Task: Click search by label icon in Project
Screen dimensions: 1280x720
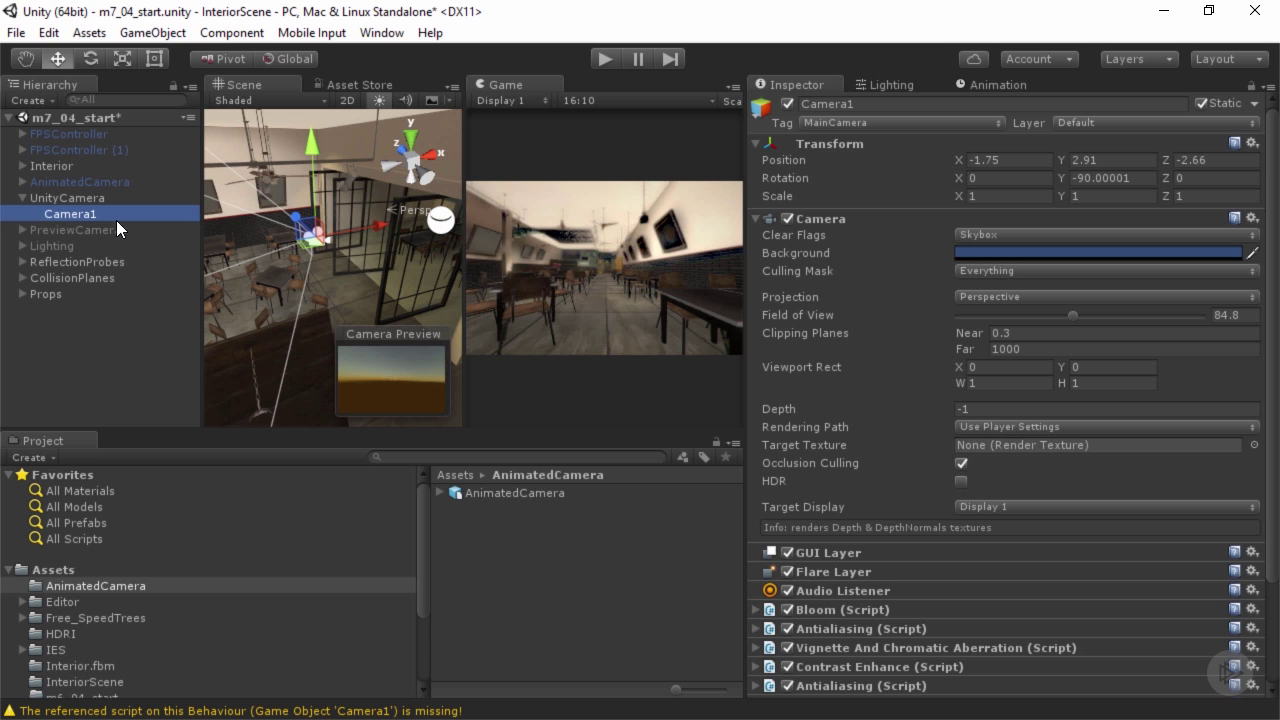Action: (x=704, y=457)
